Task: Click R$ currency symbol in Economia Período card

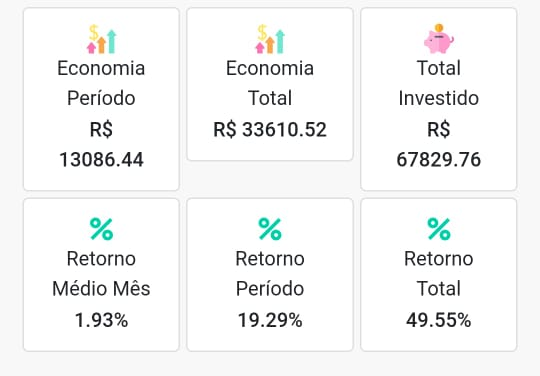Action: pyautogui.click(x=101, y=130)
